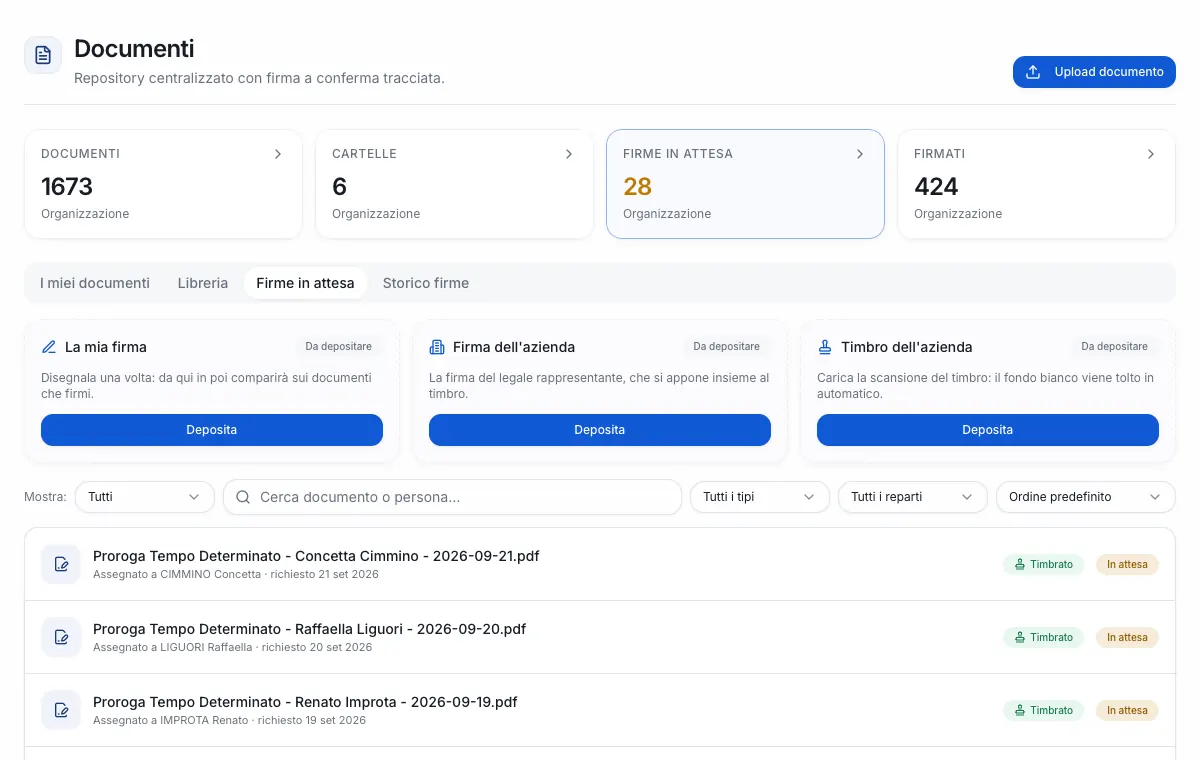The height and width of the screenshot is (760, 1200).
Task: Click the Timbrato stamp badge on Improta row
Action: pyautogui.click(x=1043, y=710)
